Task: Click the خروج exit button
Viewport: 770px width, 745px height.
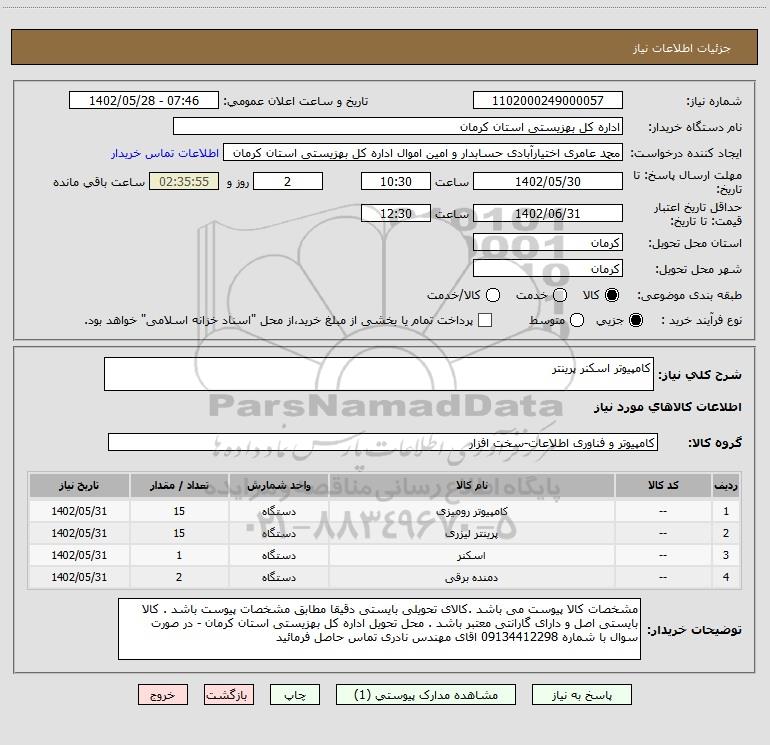Action: coord(163,695)
